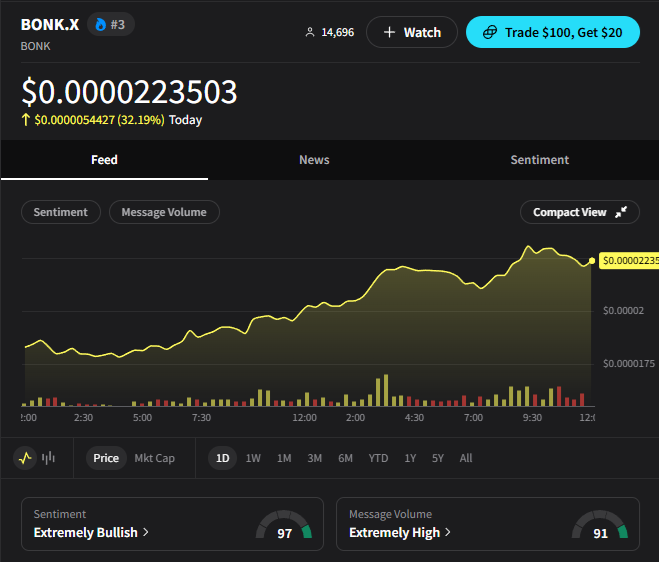Image resolution: width=659 pixels, height=562 pixels.
Task: Switch chart to Mkt Cap mode
Action: click(x=154, y=458)
